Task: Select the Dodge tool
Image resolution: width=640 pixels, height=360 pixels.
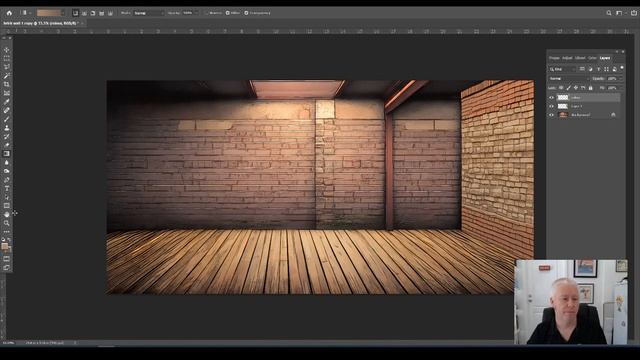Action: (7, 171)
